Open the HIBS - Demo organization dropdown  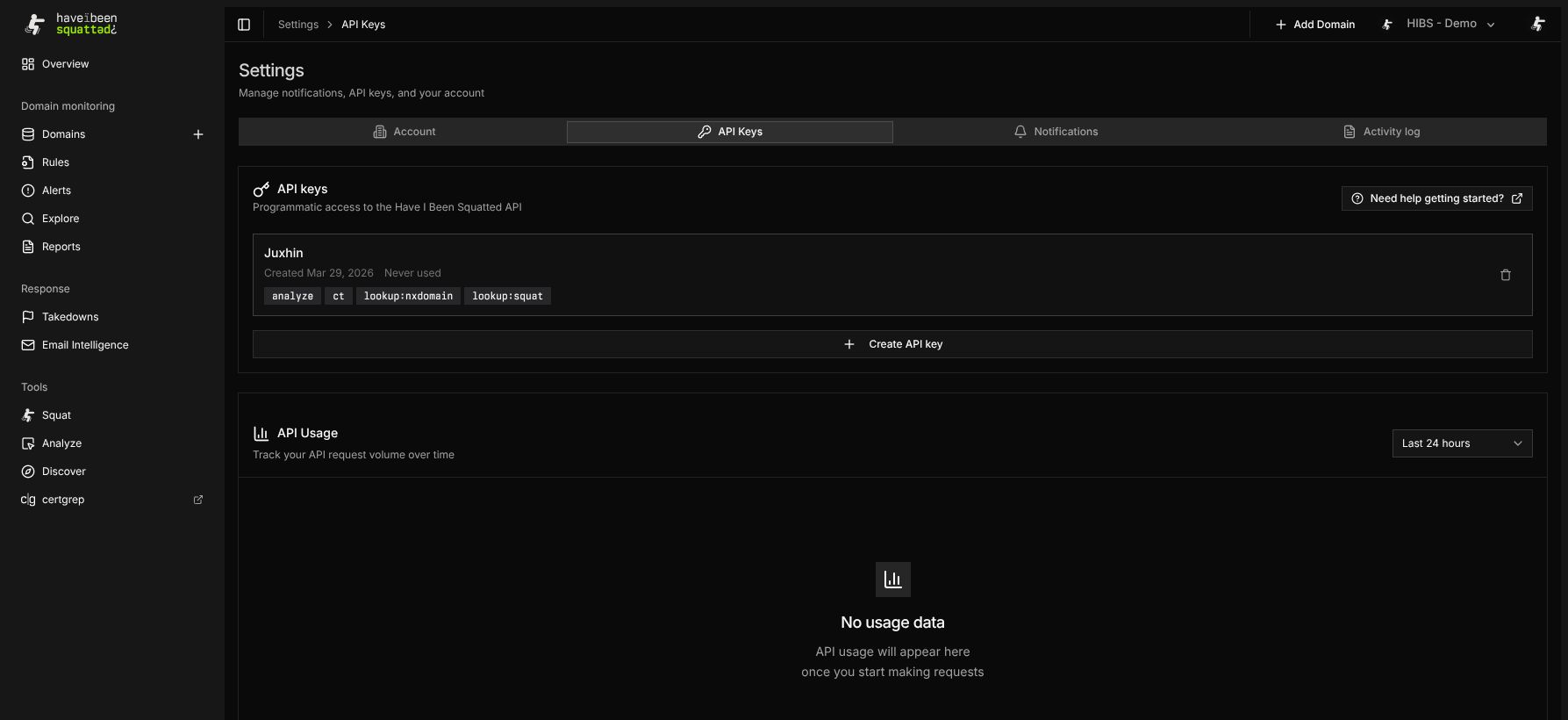pyautogui.click(x=1438, y=25)
